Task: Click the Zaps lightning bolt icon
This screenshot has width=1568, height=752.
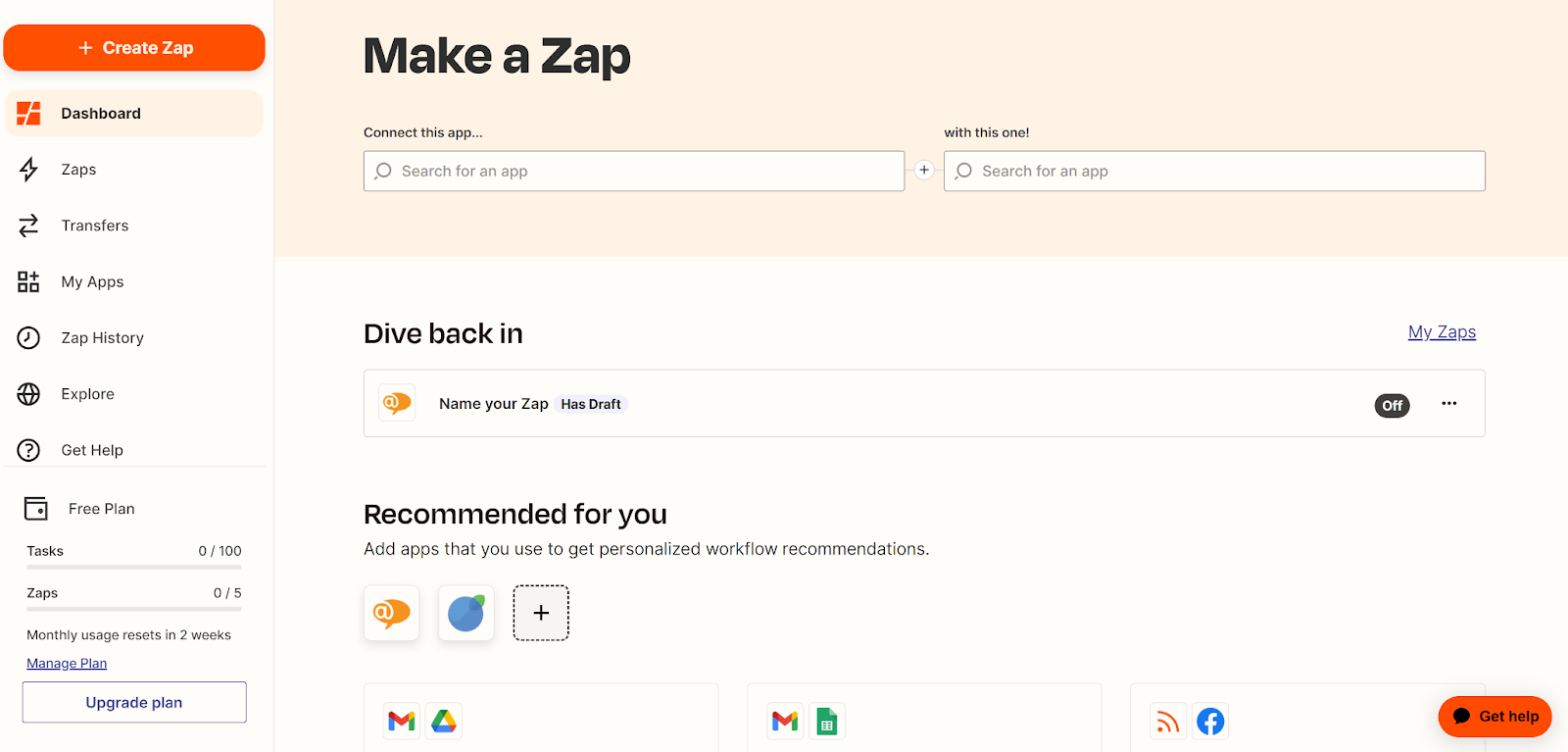Action: (28, 170)
